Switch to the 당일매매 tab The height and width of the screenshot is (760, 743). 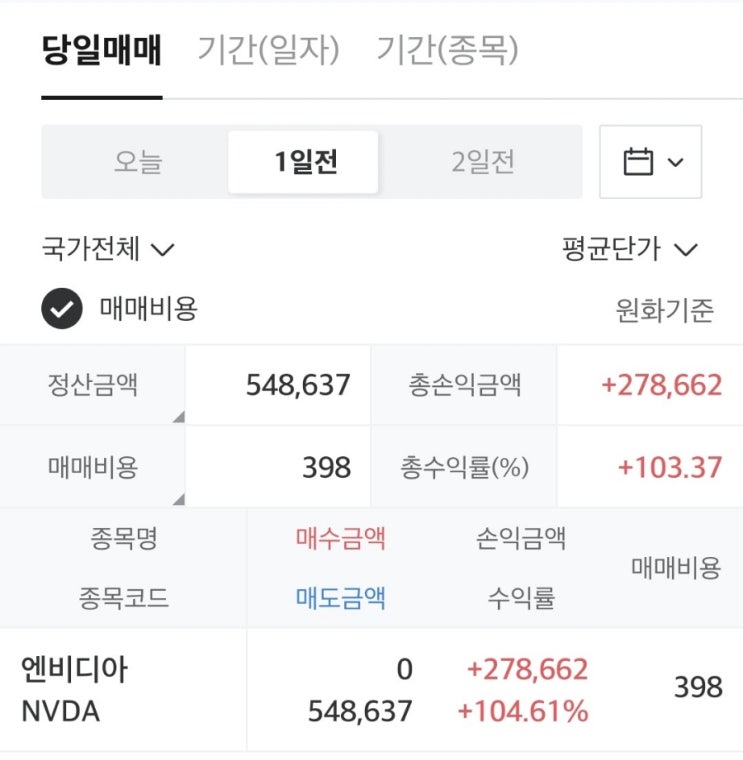[x=101, y=50]
